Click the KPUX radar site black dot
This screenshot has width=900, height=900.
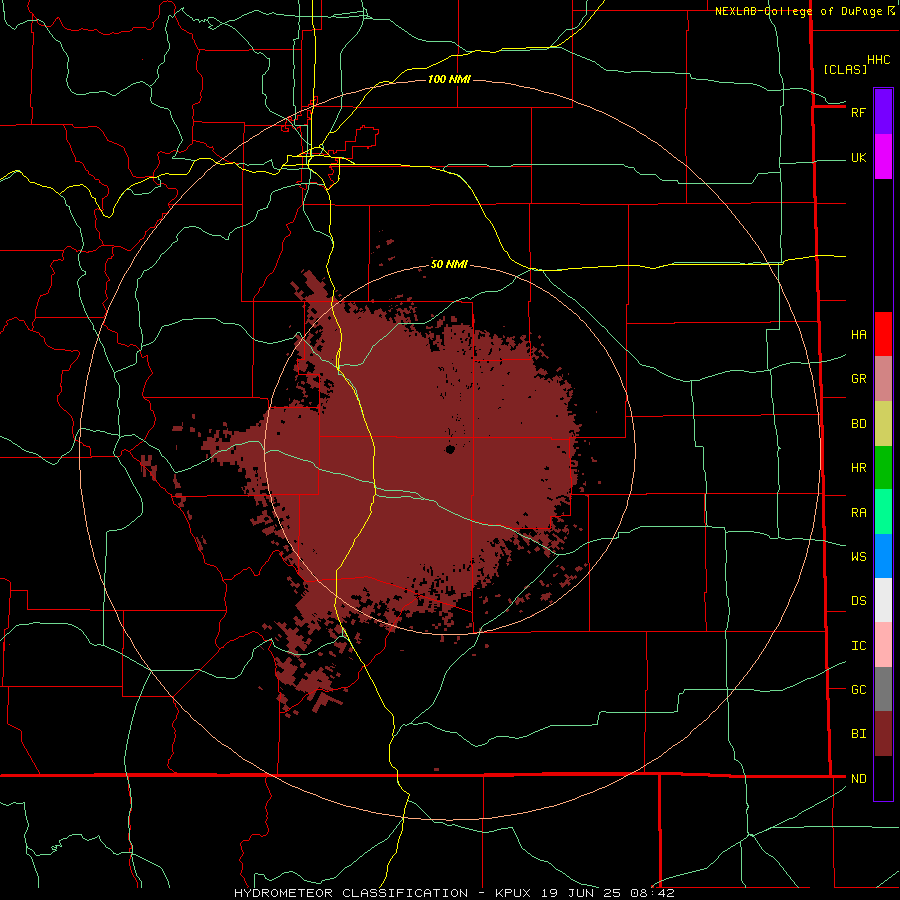coord(450,449)
